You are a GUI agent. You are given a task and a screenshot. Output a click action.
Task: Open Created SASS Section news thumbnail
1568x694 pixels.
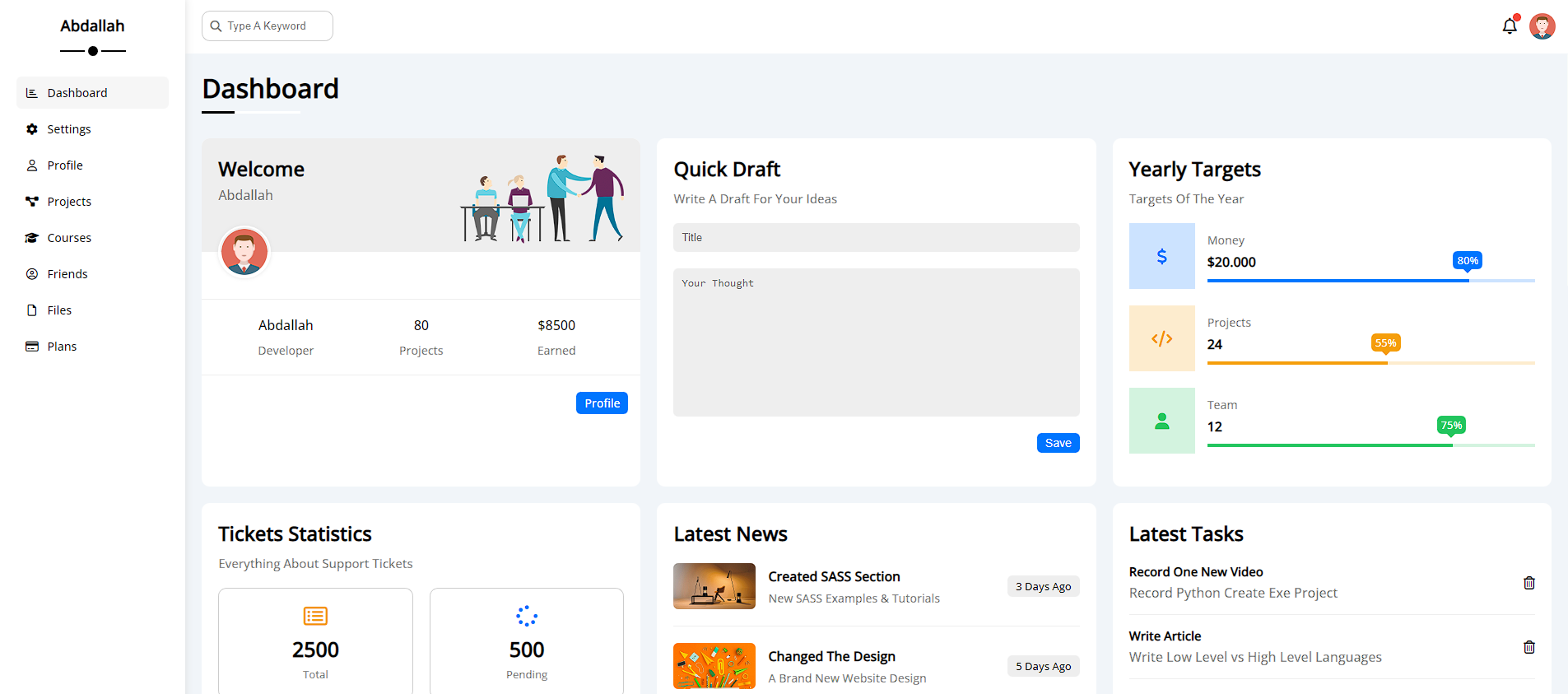(714, 586)
